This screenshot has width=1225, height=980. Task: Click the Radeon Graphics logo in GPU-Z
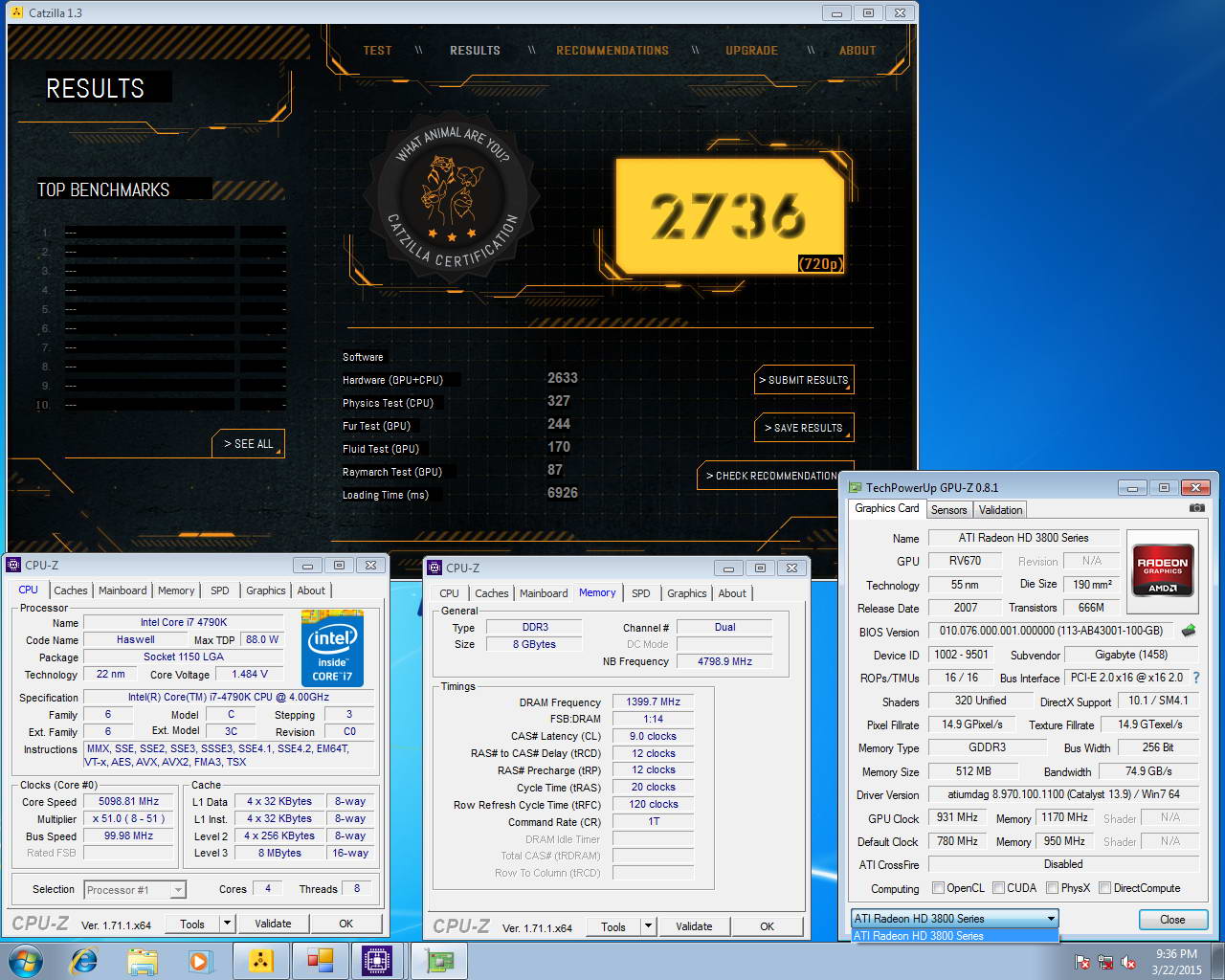1162,570
